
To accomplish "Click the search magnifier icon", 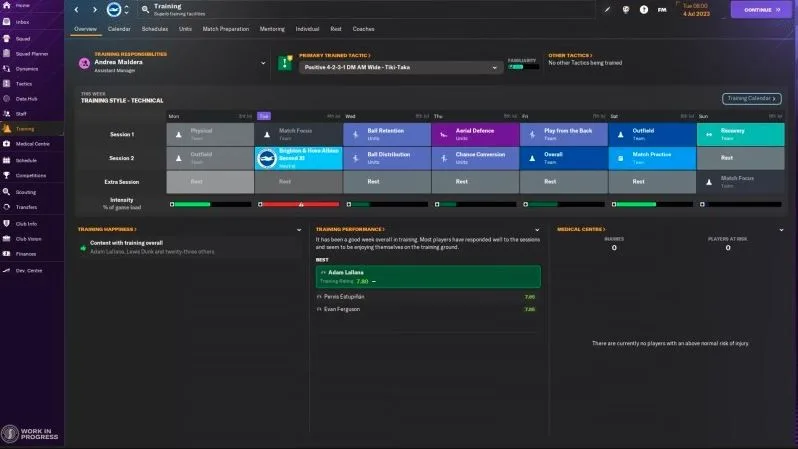I will pos(145,9).
